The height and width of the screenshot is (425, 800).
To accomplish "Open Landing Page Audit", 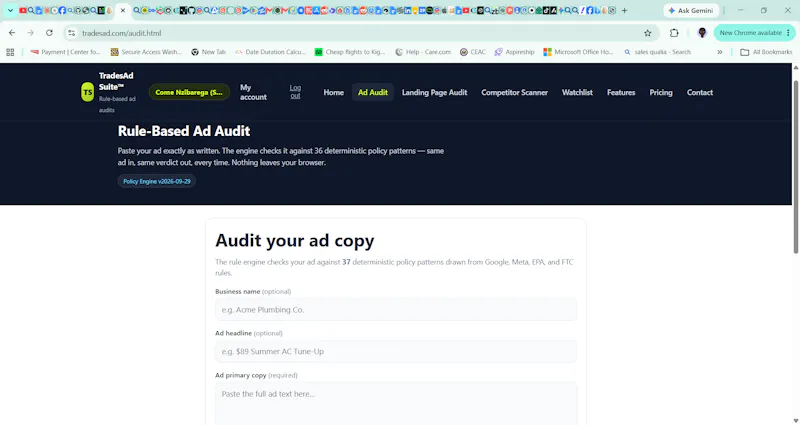I will point(435,92).
